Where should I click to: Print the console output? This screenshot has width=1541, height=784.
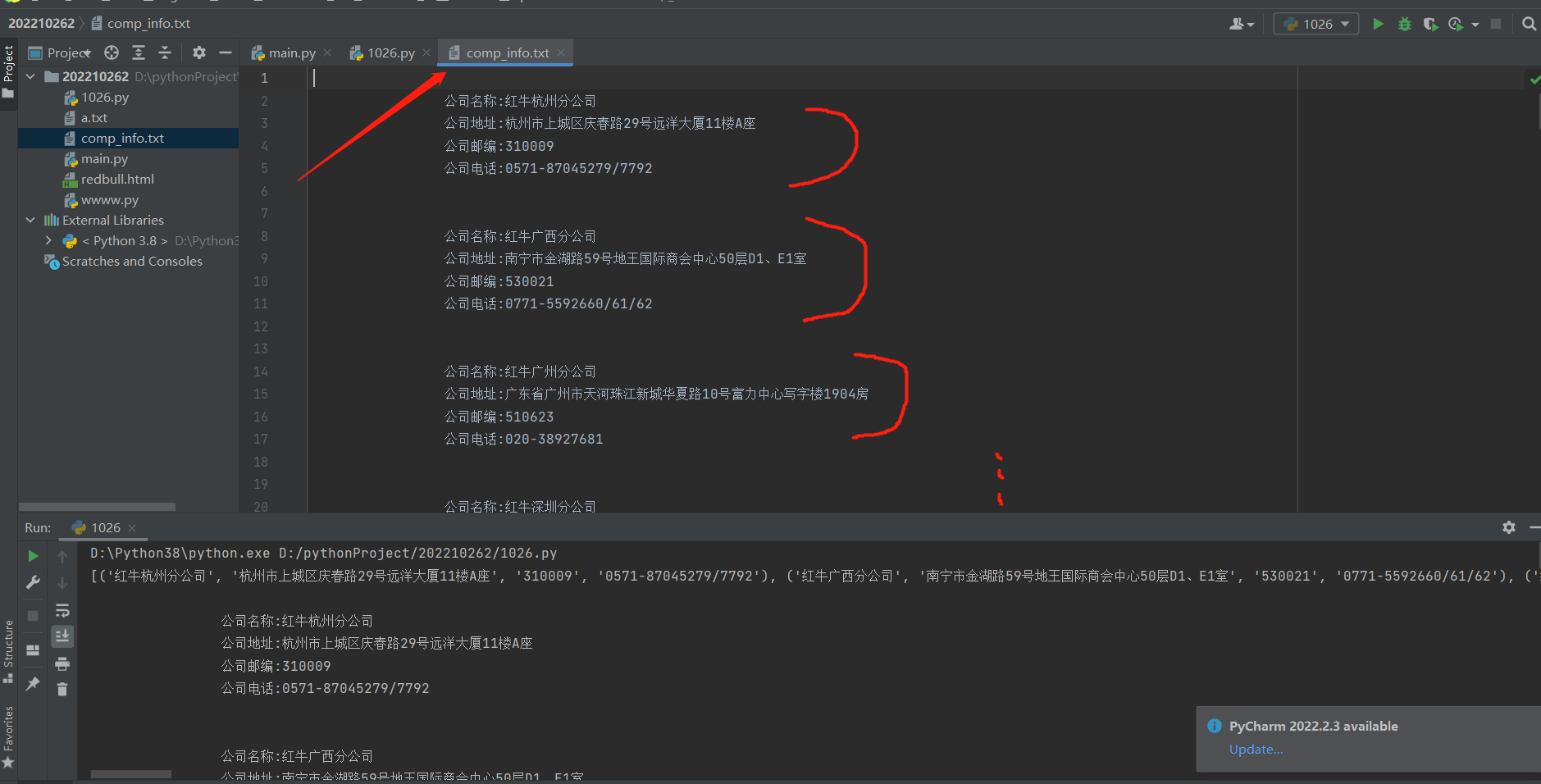point(62,663)
